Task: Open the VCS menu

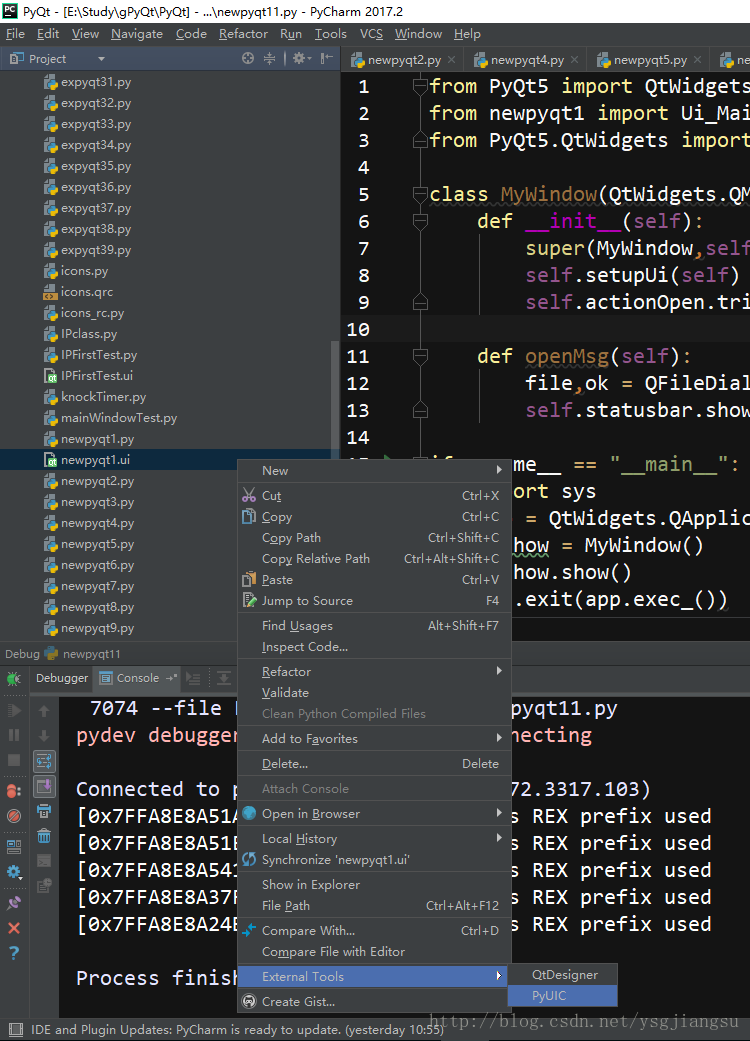Action: 371,34
